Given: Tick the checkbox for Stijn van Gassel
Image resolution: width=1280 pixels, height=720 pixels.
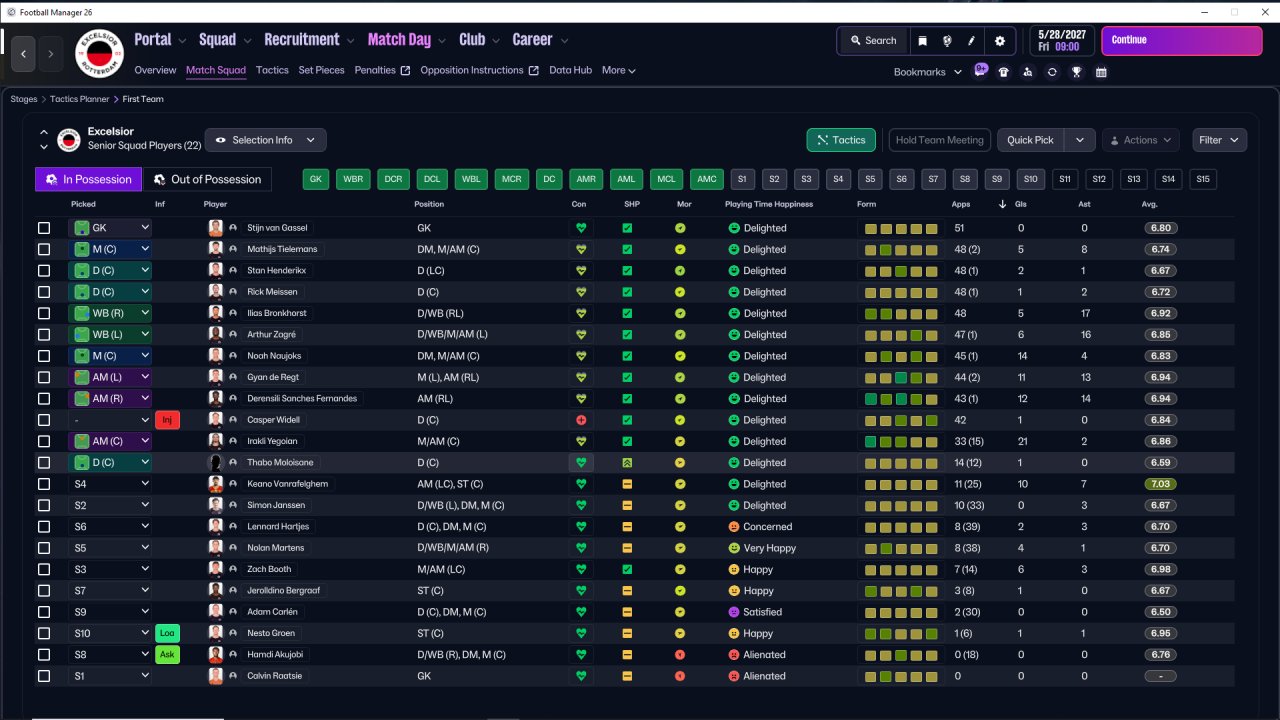Looking at the screenshot, I should [x=44, y=228].
